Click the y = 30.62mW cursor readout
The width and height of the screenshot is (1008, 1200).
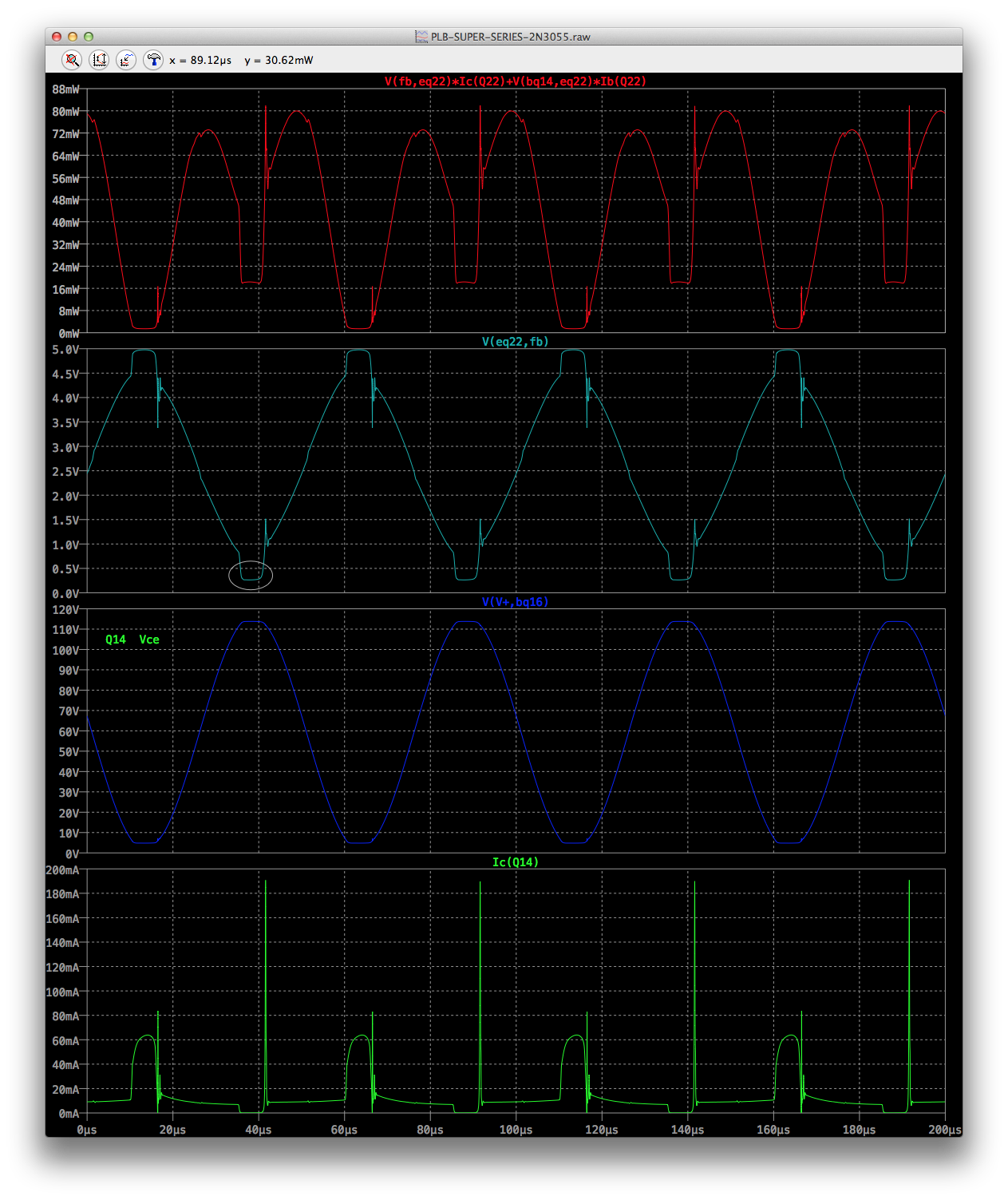[x=279, y=61]
